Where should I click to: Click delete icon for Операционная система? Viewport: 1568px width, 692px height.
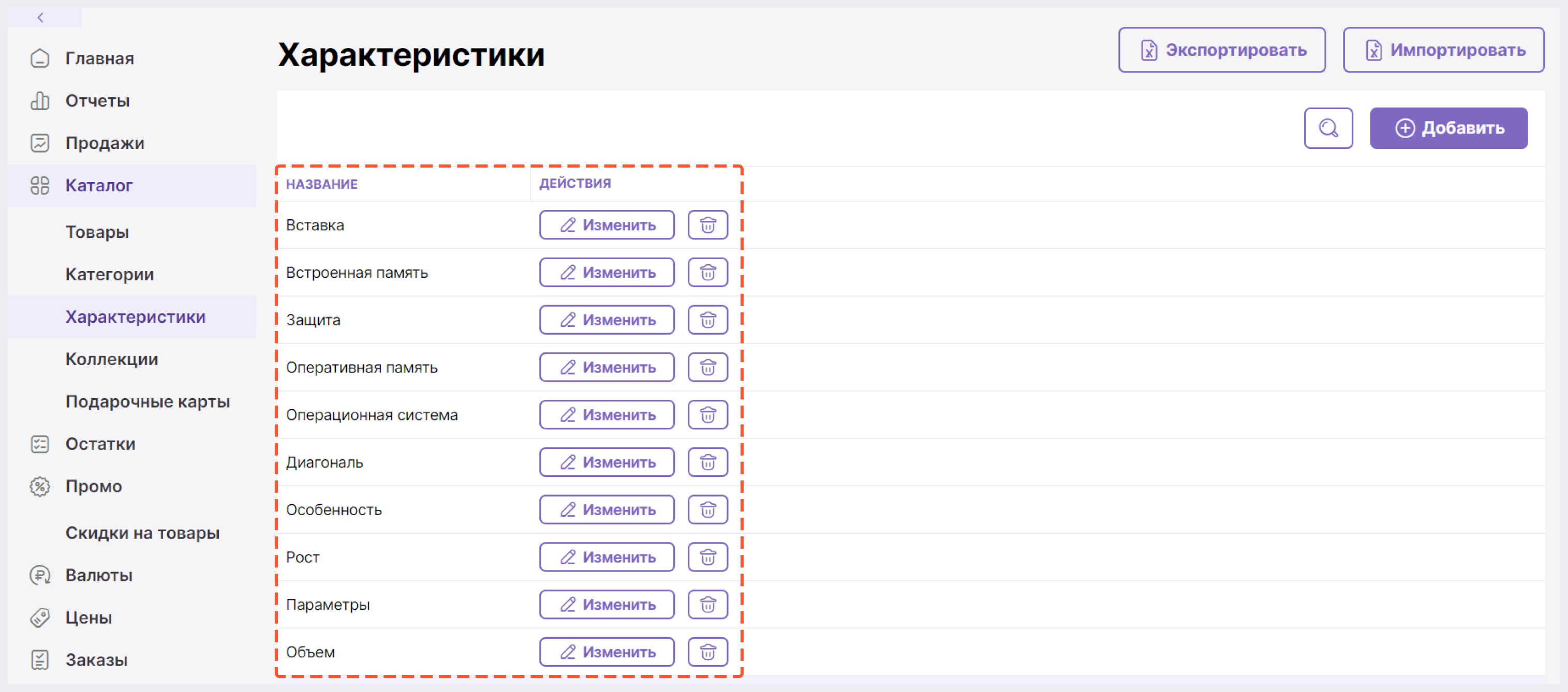[709, 414]
